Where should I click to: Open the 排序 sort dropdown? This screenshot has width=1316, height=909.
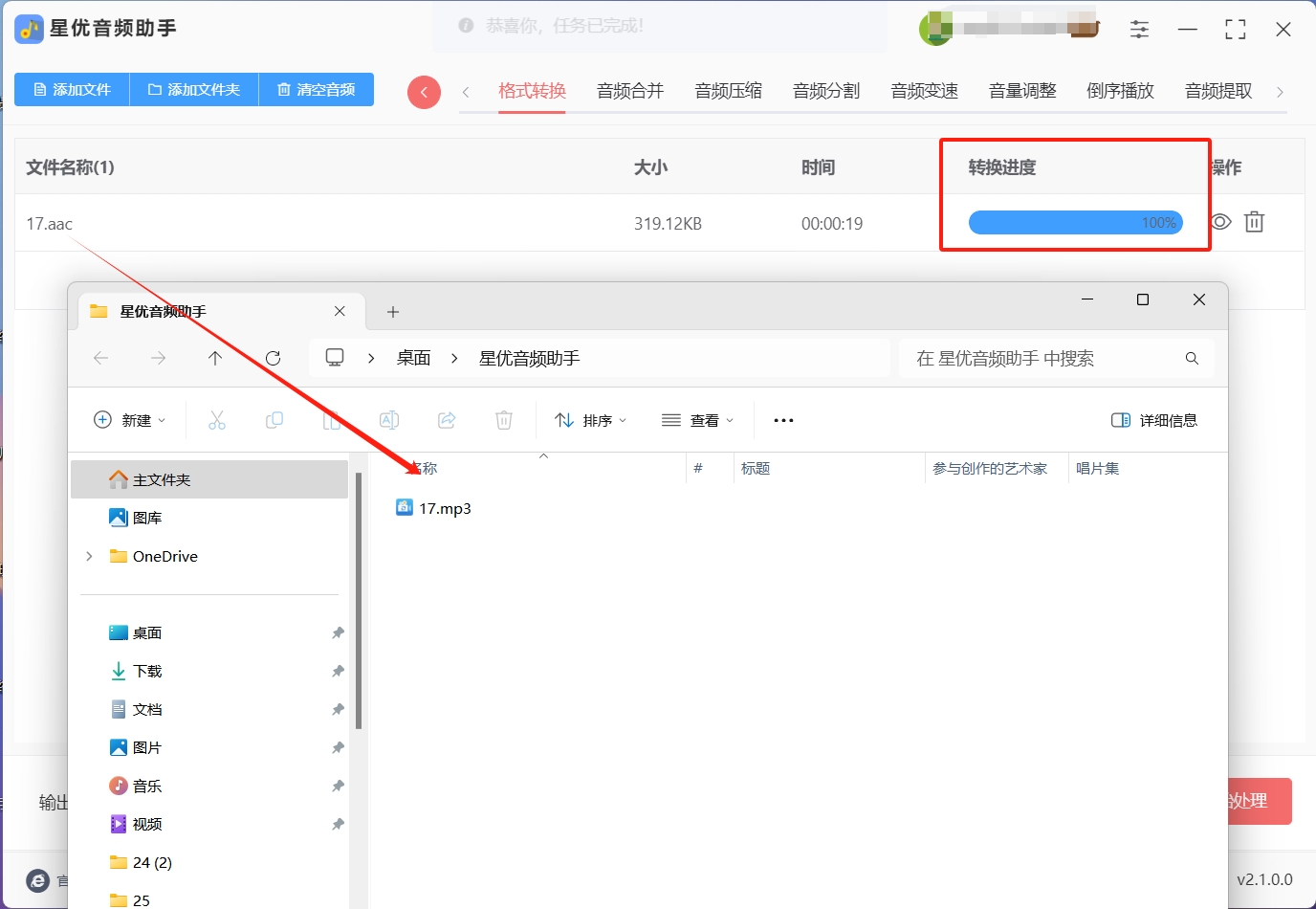591,420
